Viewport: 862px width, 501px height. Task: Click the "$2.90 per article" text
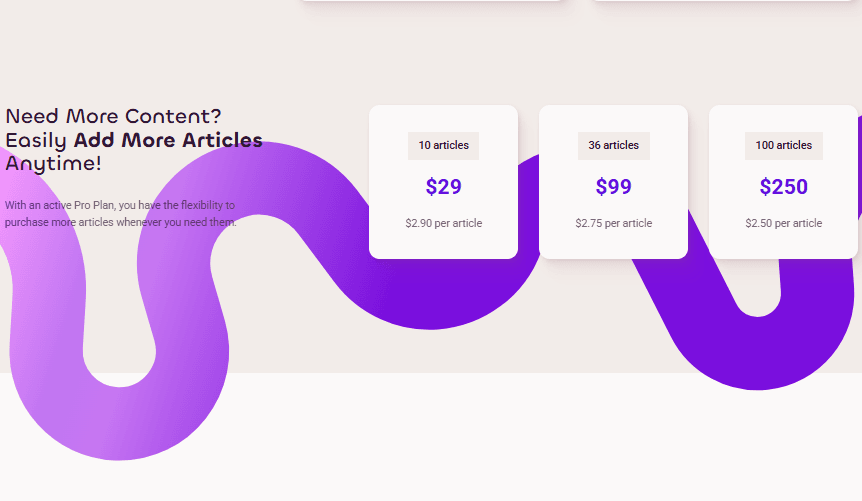click(x=443, y=223)
